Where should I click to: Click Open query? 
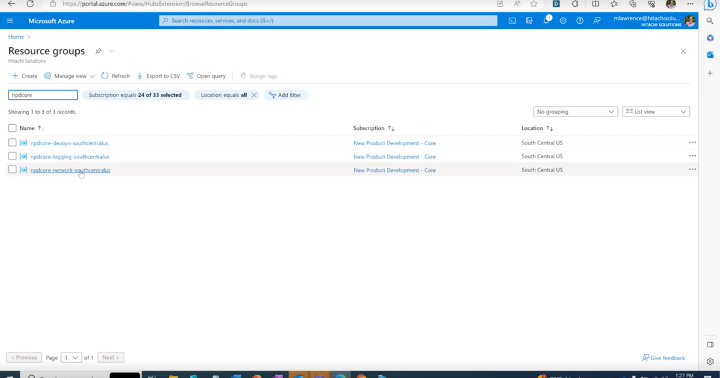coord(206,76)
